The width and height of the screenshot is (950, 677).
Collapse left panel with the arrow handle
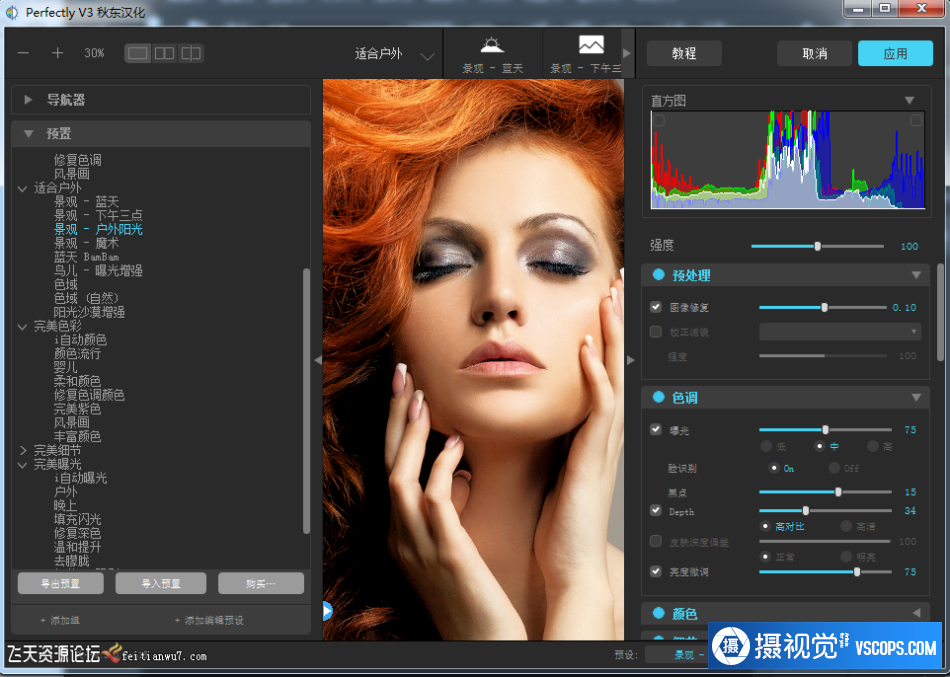click(x=317, y=360)
